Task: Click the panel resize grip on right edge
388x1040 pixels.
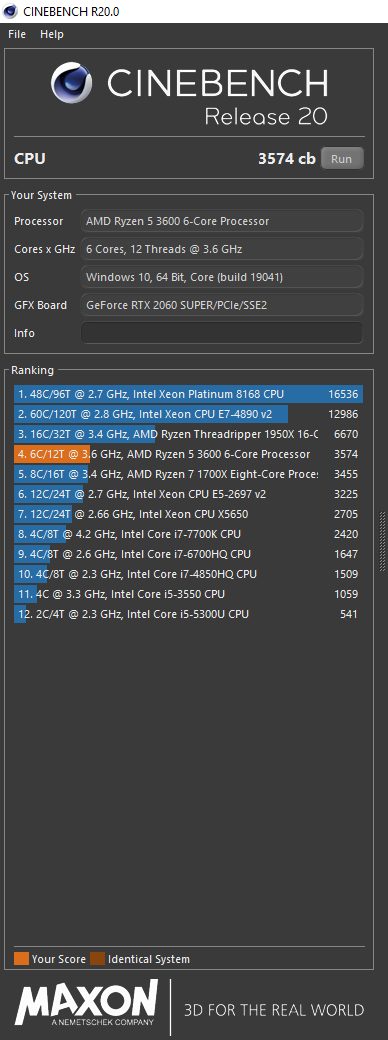Action: [x=382, y=541]
